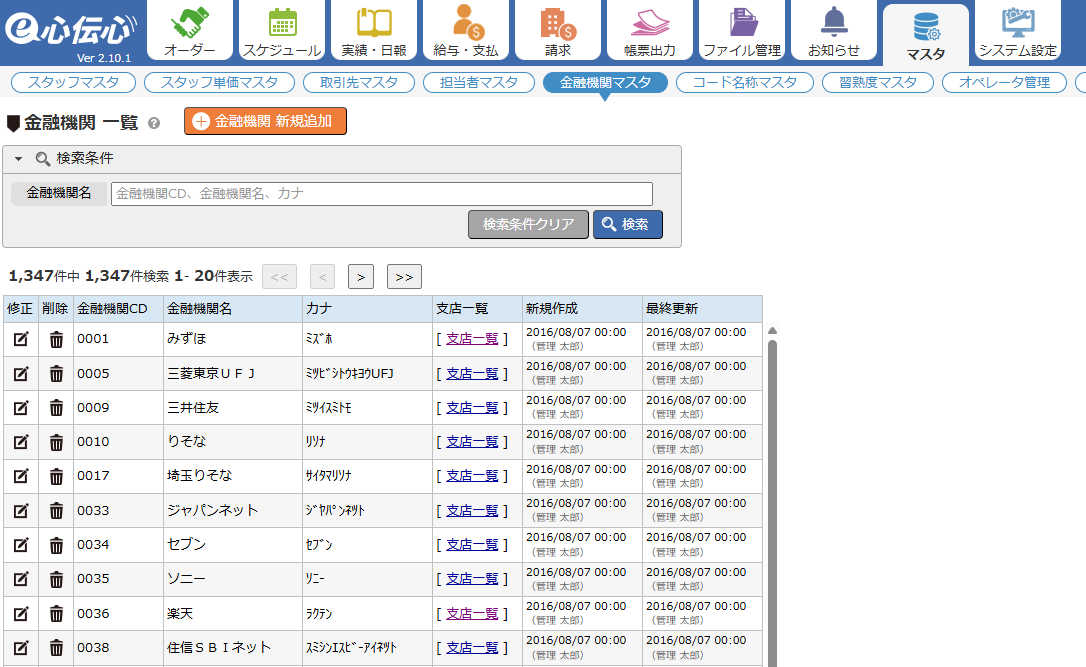Delete the ジャパンネット row

coord(56,511)
